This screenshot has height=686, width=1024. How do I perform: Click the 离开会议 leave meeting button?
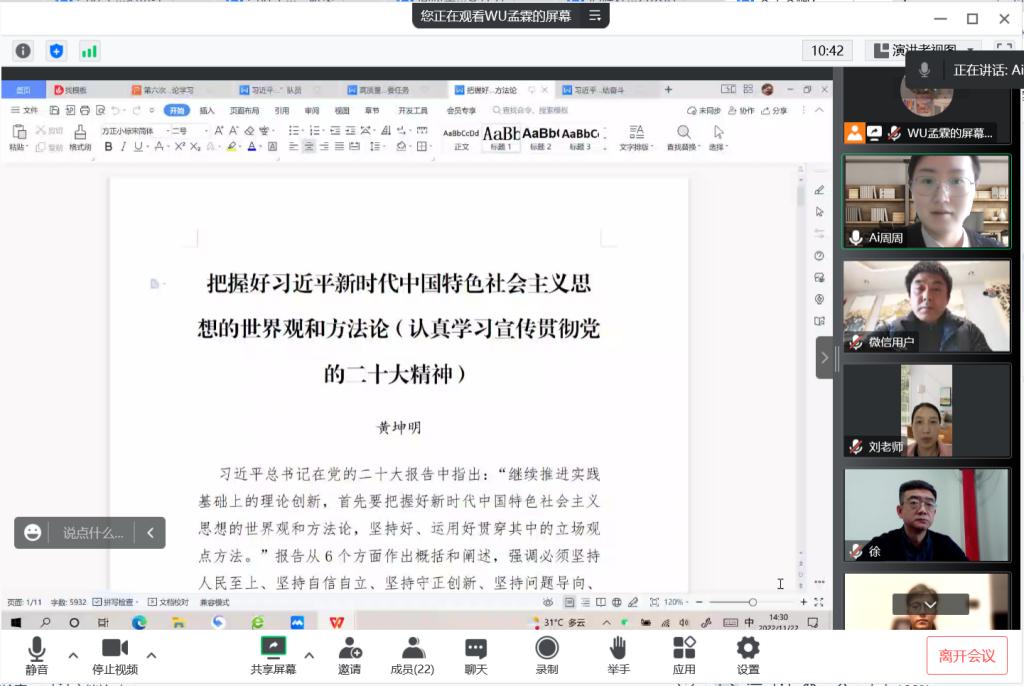966,656
